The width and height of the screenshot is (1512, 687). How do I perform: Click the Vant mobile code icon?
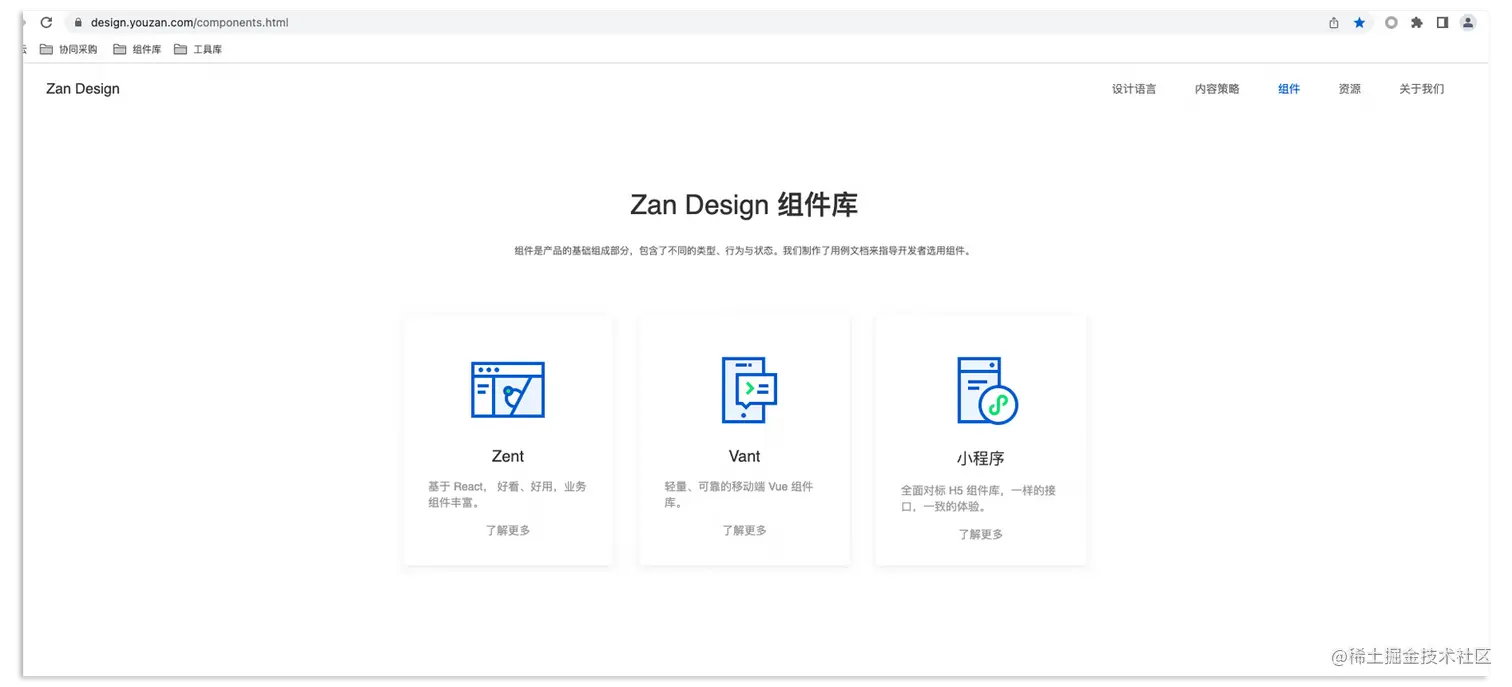[749, 389]
